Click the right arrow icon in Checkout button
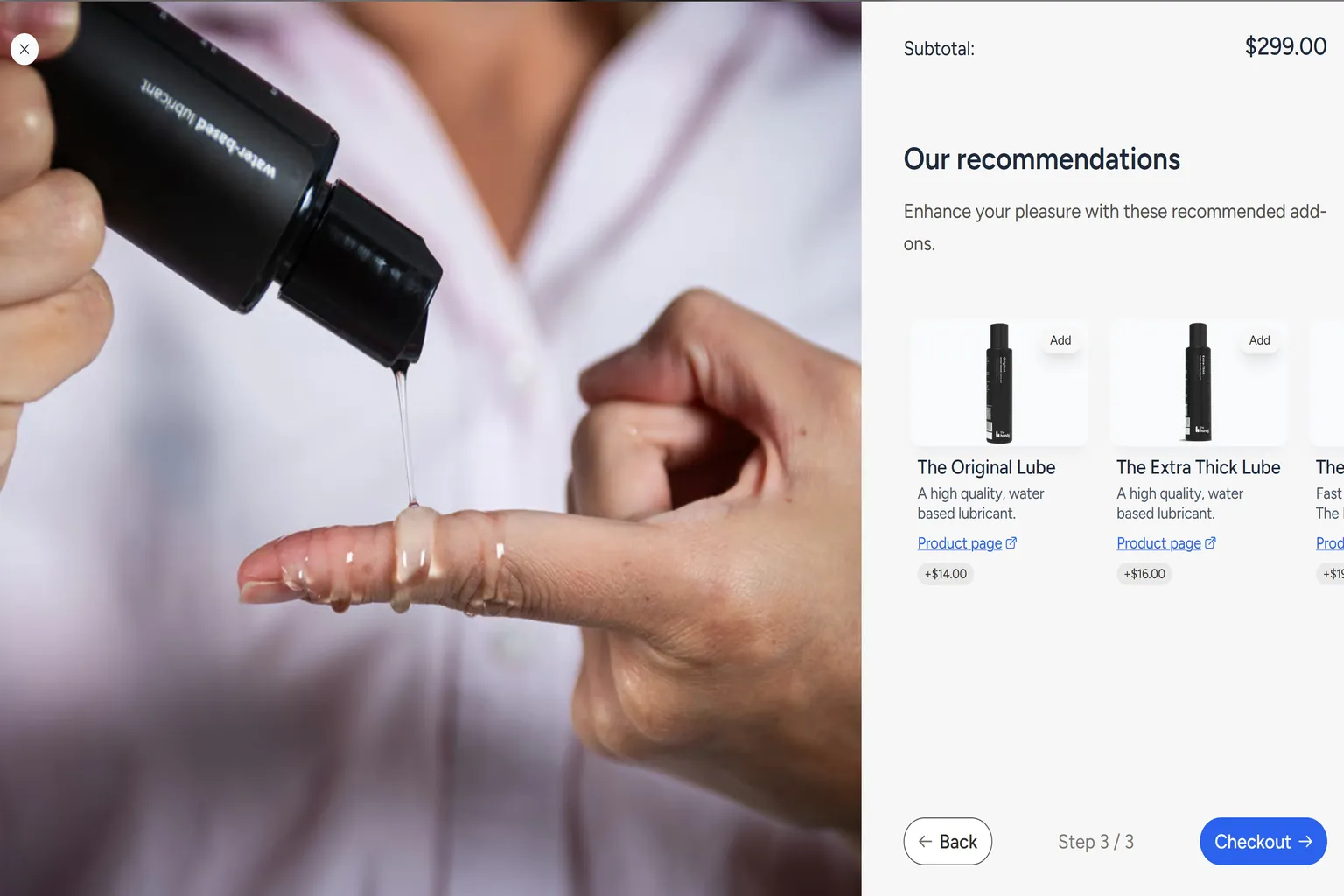Viewport: 1344px width, 896px height. tap(1305, 841)
